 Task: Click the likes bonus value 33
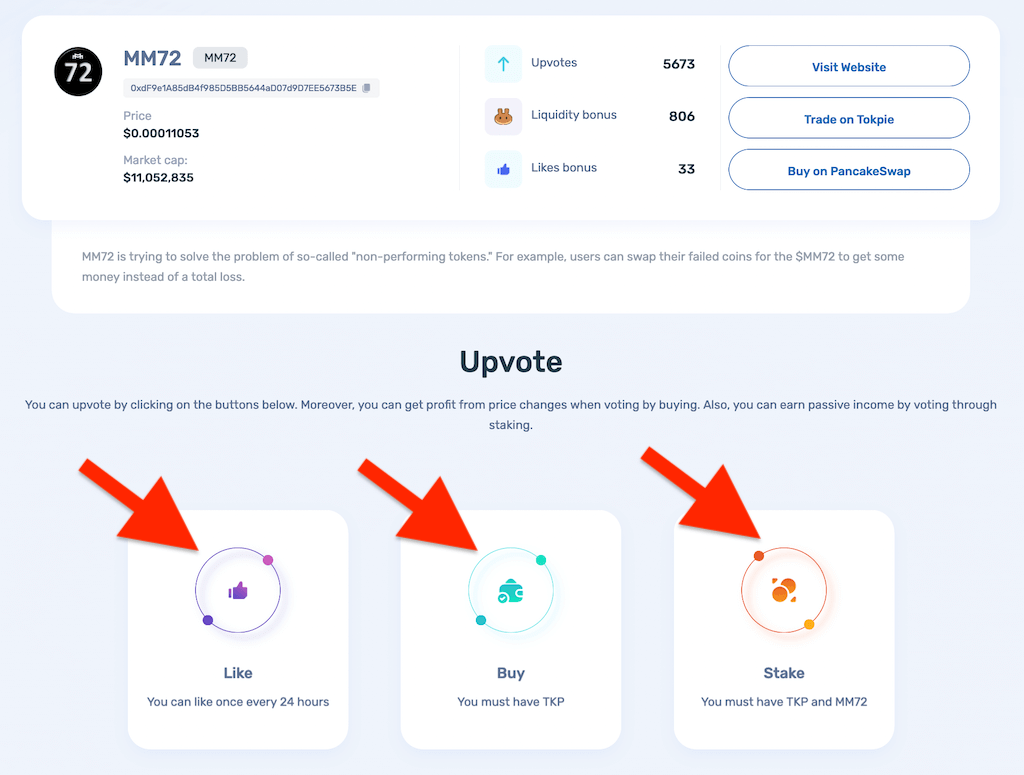pos(687,169)
